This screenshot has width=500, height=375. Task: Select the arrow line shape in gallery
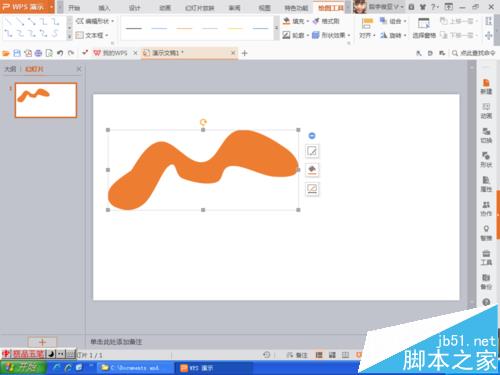(20, 22)
